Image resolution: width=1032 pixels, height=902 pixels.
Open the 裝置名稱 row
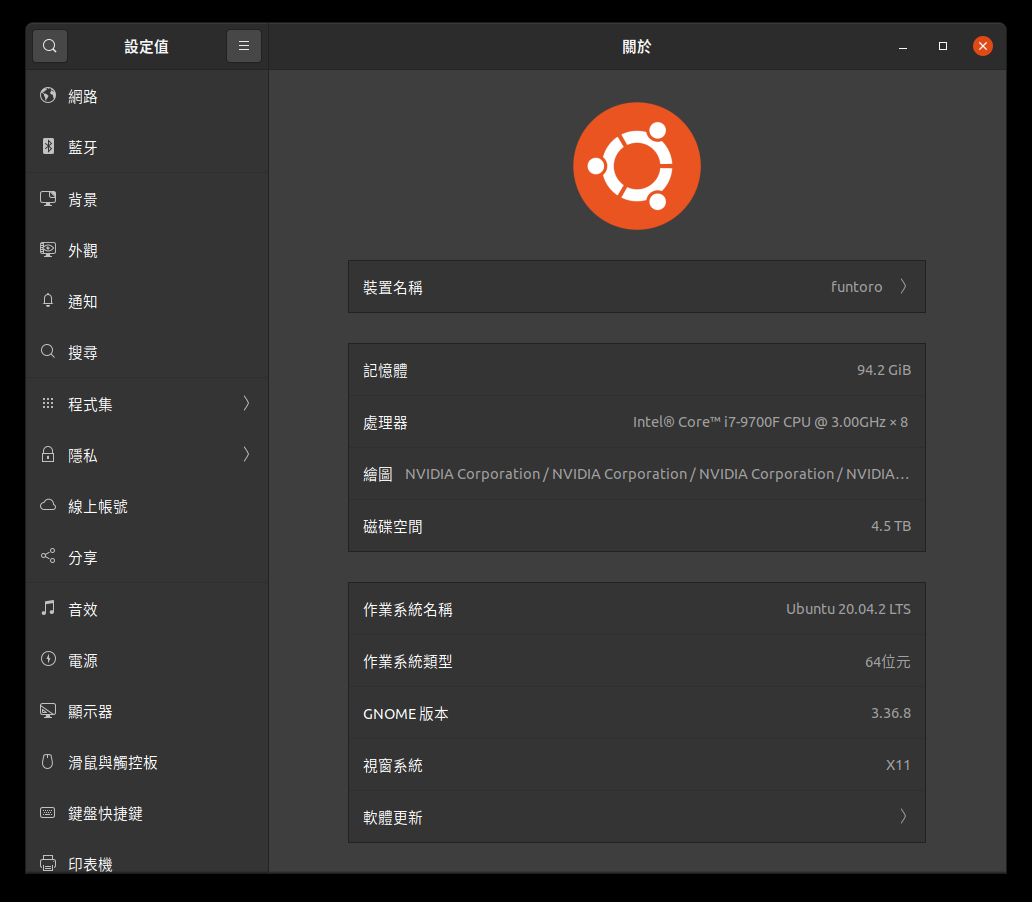[x=636, y=286]
